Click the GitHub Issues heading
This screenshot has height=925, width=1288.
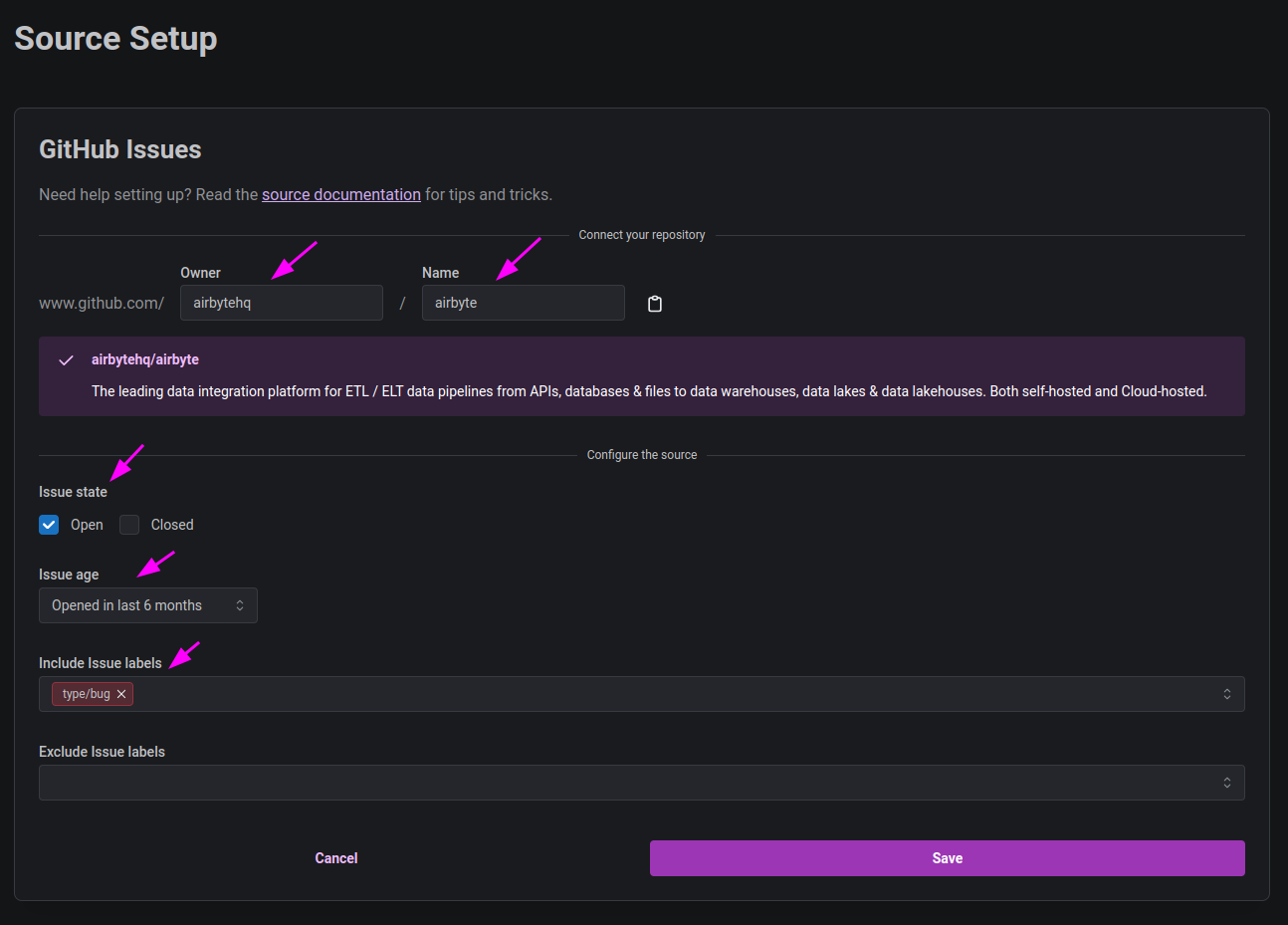click(120, 149)
